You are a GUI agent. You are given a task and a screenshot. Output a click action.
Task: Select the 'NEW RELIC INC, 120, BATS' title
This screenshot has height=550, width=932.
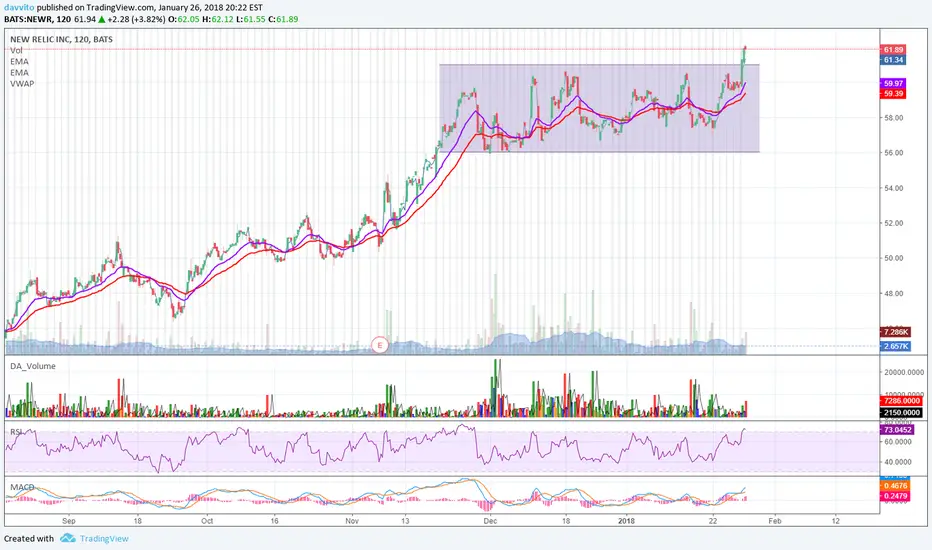pos(61,39)
